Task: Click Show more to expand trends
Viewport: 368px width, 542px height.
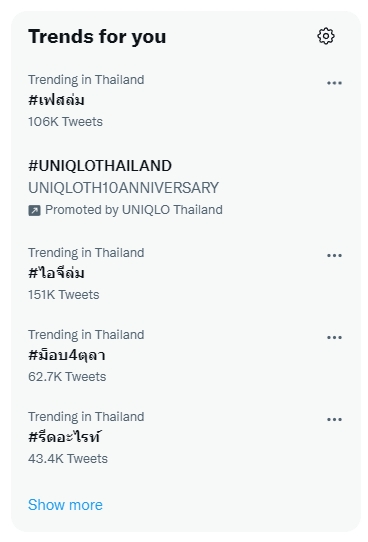Action: [x=65, y=505]
